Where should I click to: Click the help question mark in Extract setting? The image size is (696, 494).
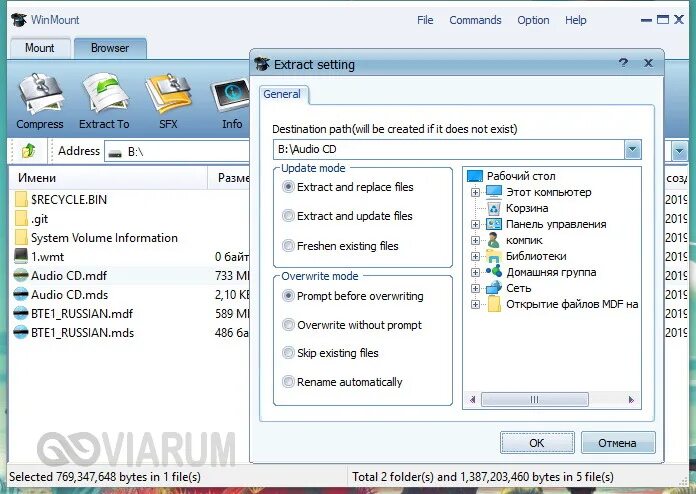[x=623, y=63]
